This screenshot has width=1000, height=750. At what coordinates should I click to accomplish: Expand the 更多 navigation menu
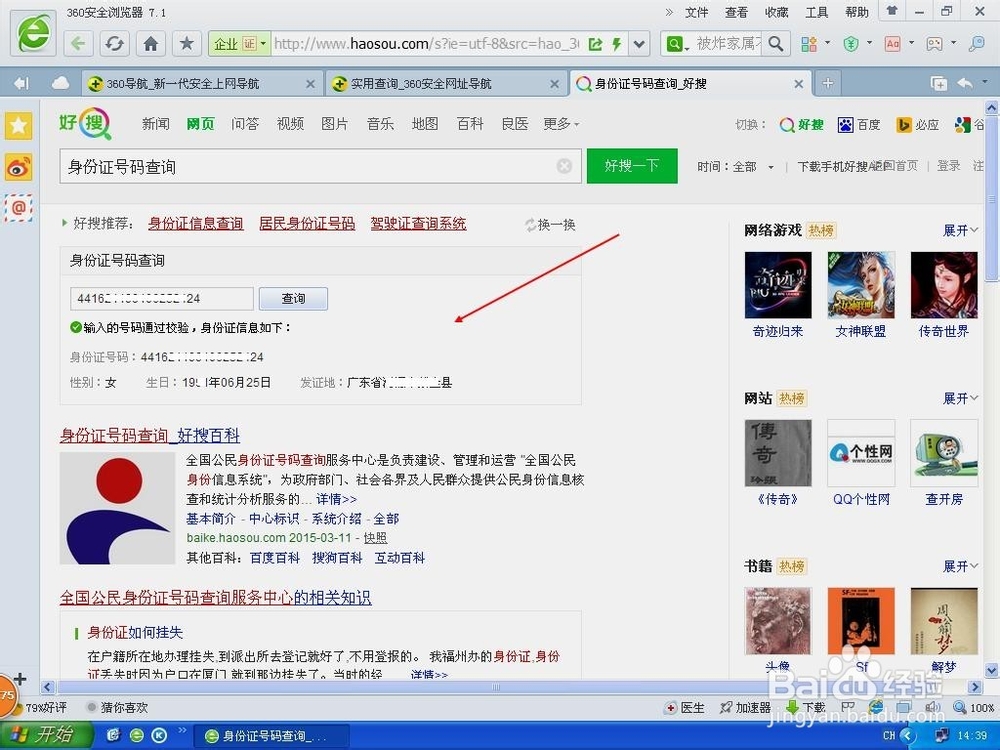561,124
